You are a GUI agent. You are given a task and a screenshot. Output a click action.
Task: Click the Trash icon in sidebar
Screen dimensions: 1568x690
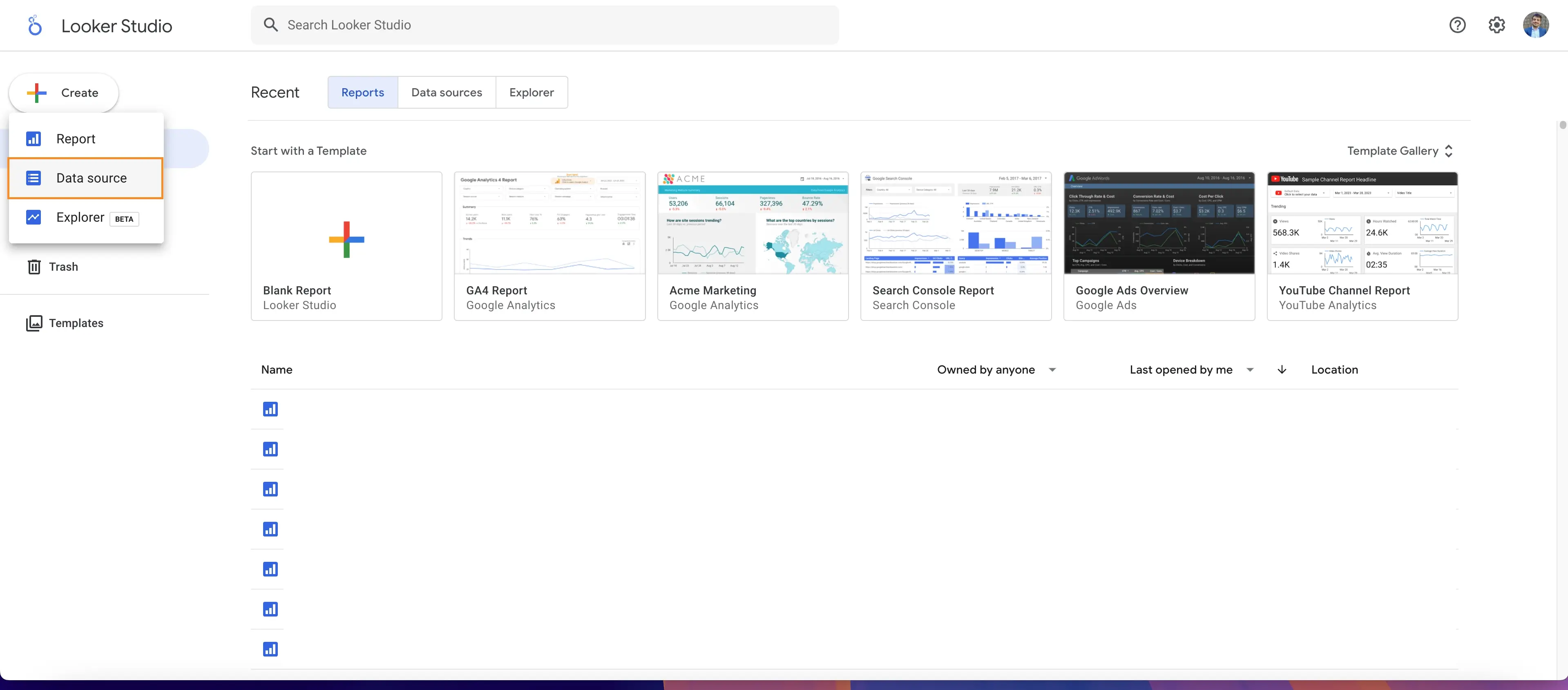[33, 267]
